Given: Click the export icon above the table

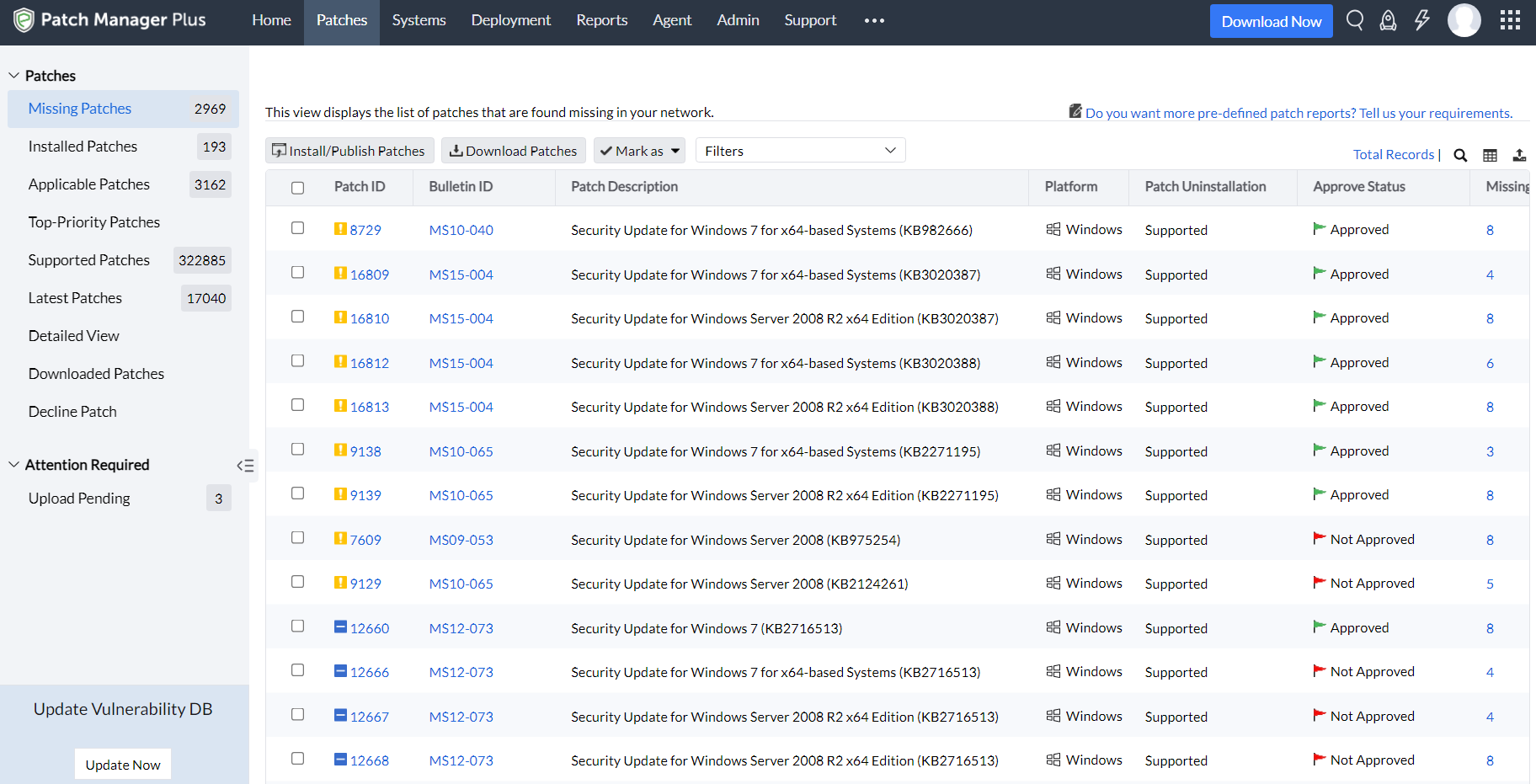Looking at the screenshot, I should click(x=1519, y=155).
